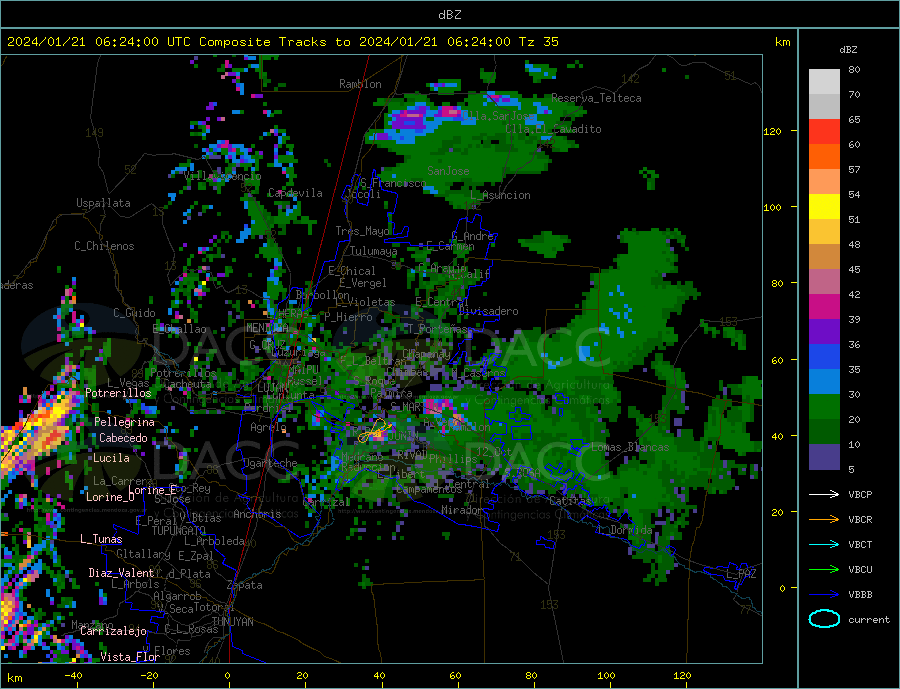Click the orange VBCR arrow legend icon
The height and width of the screenshot is (689, 900).
[824, 520]
